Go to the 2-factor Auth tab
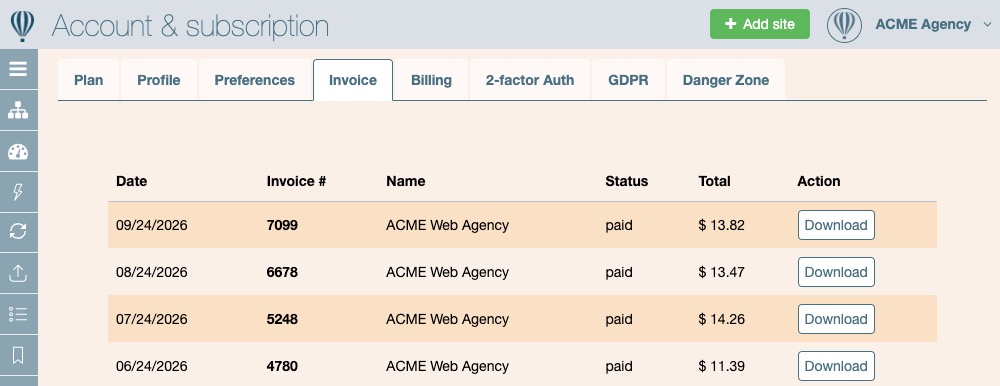 (x=530, y=80)
